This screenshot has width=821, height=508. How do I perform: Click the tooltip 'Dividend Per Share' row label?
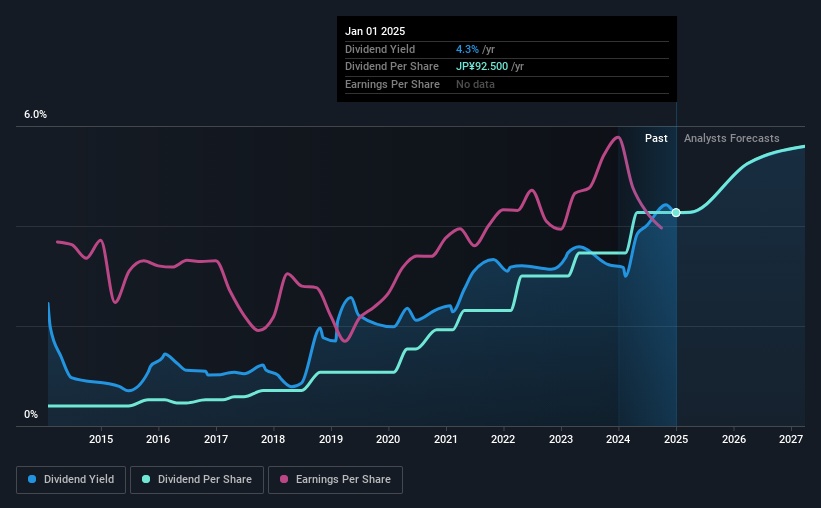[x=392, y=67]
